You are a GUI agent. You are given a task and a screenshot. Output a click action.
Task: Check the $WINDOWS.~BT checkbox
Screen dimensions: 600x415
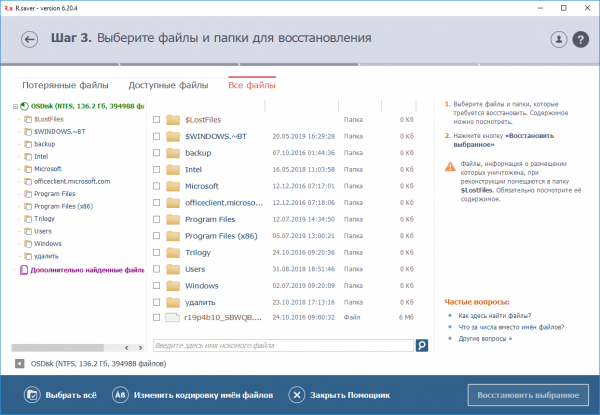[x=156, y=136]
